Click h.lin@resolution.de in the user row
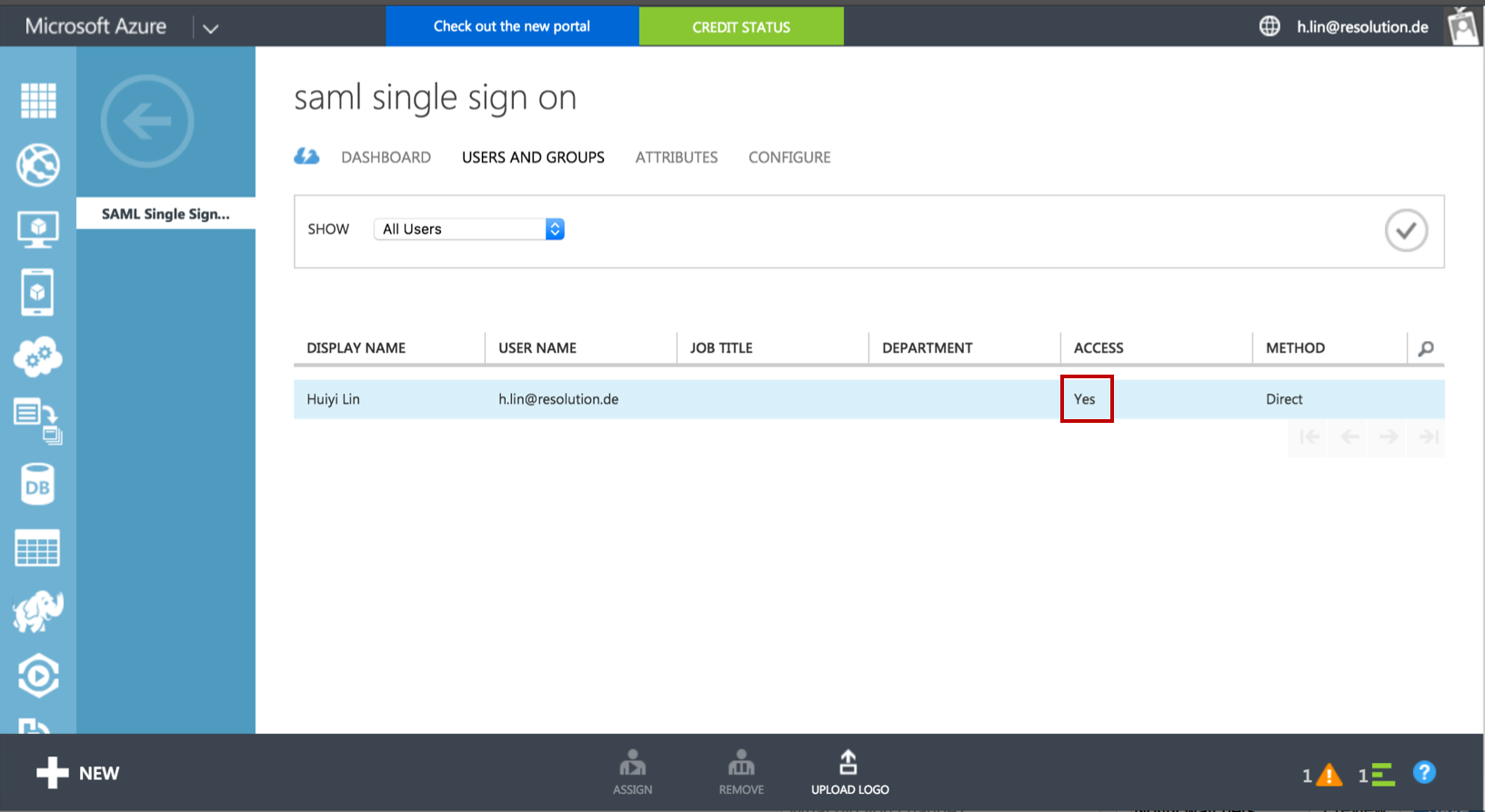Image resolution: width=1485 pixels, height=812 pixels. [x=558, y=399]
